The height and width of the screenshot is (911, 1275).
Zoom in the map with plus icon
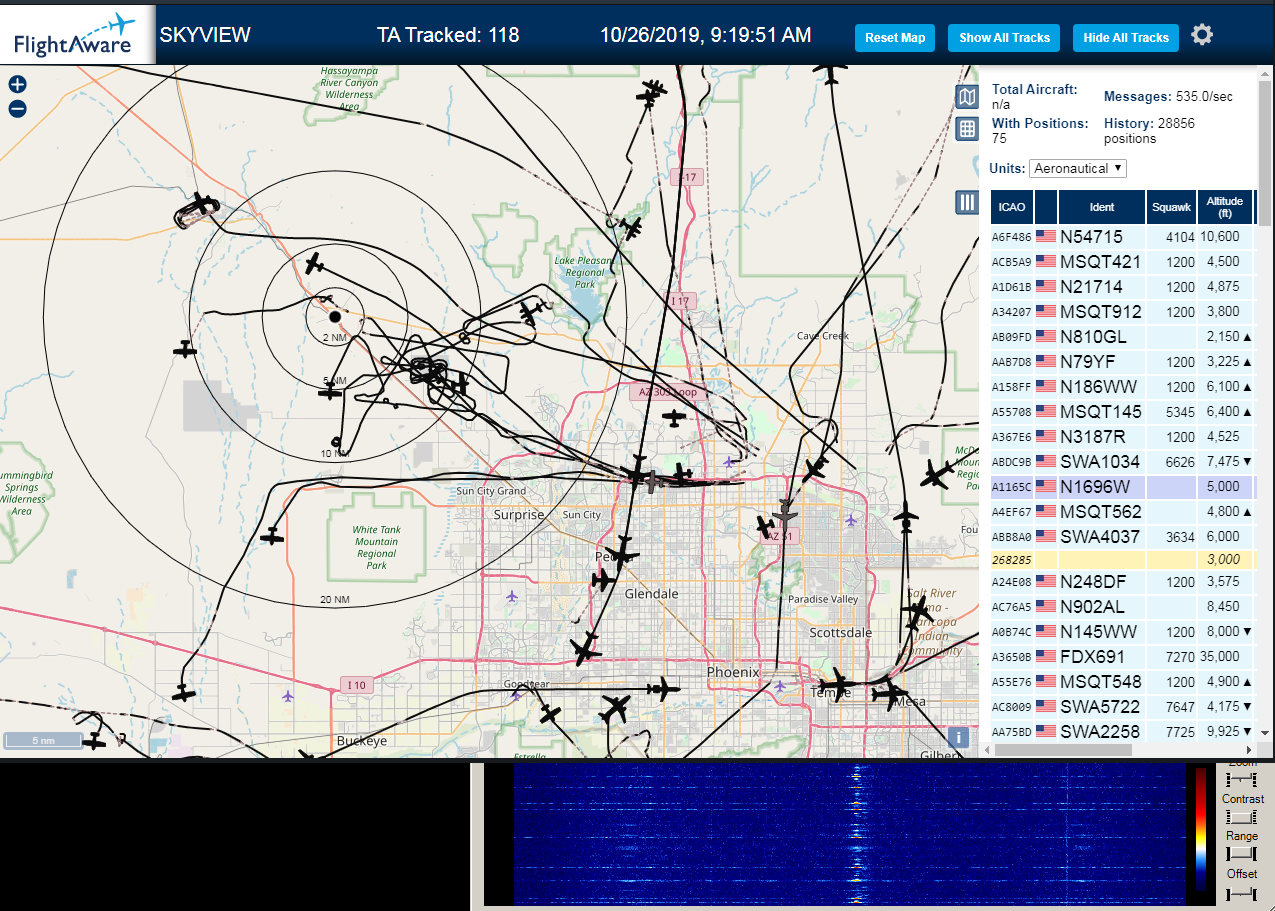(17, 85)
